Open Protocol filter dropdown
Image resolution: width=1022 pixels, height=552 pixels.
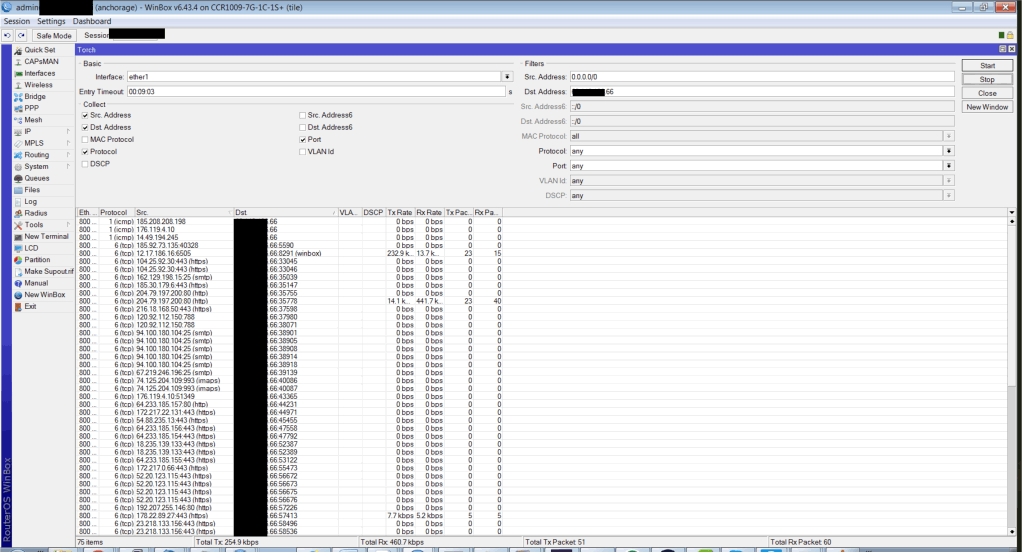click(x=949, y=151)
